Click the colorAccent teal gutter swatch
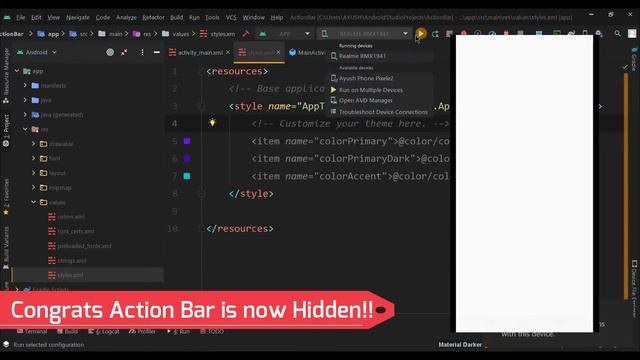640x360 pixels. (x=187, y=176)
